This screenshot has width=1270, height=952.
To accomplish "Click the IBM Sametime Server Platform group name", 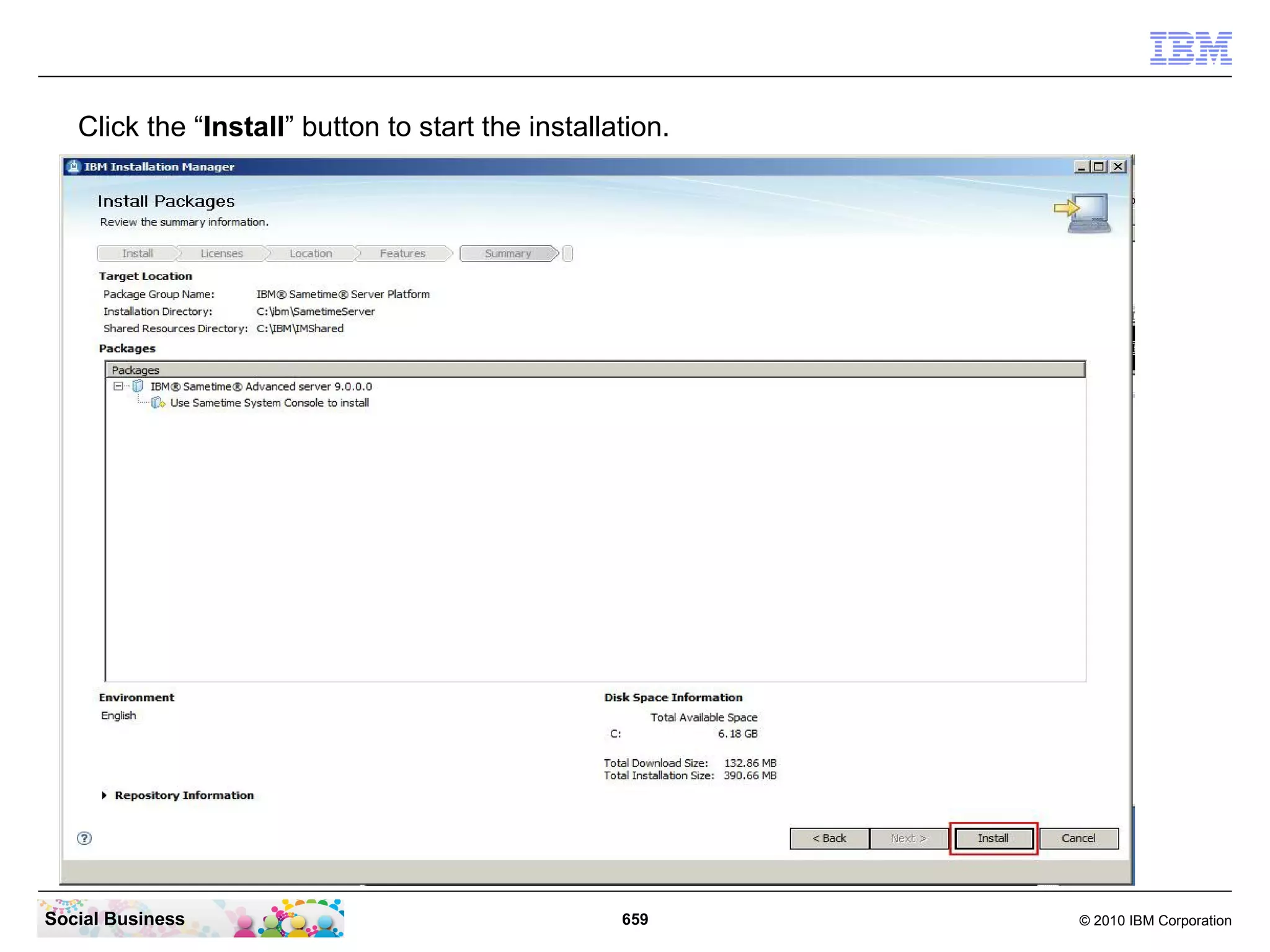I will 343,294.
